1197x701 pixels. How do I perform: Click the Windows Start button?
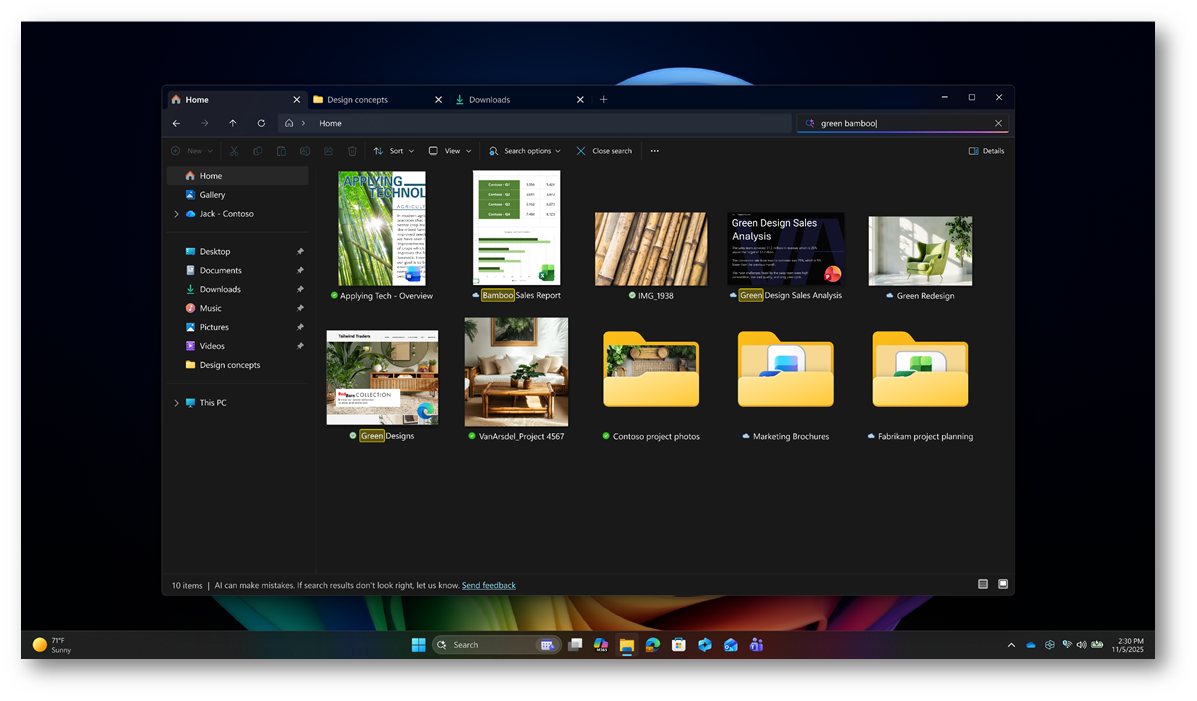click(418, 645)
